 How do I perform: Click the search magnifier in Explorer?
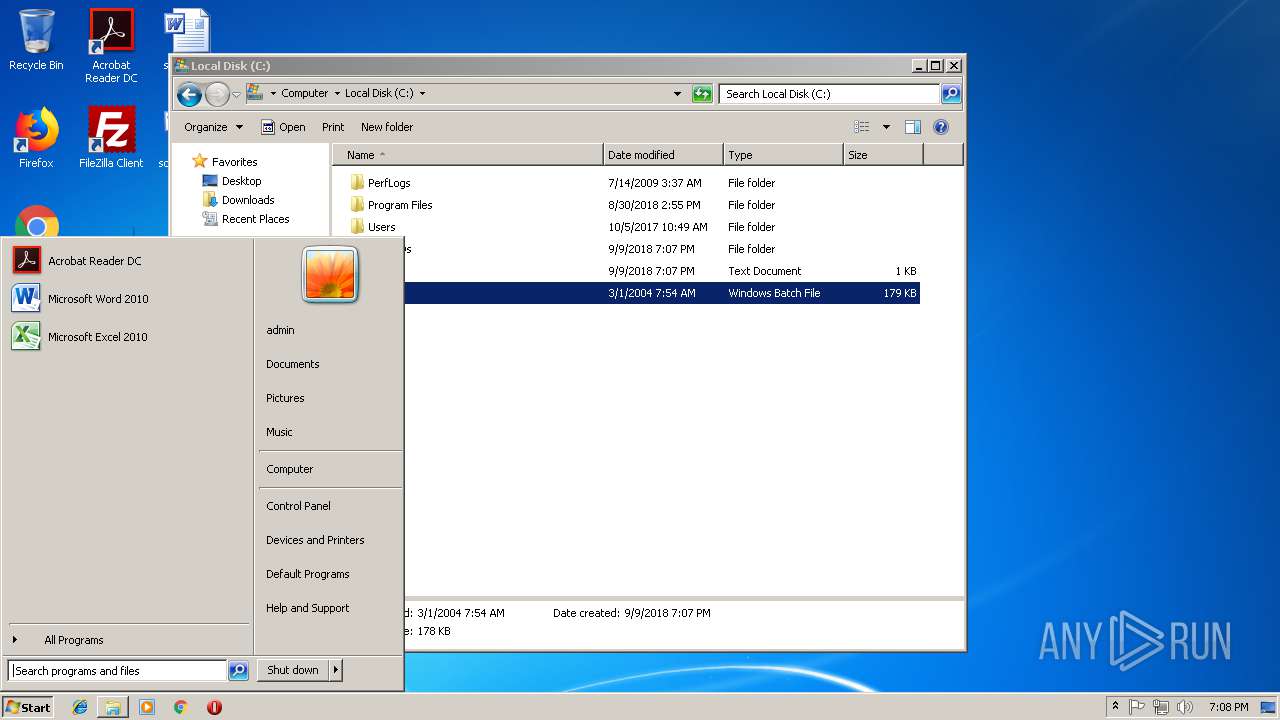tap(951, 94)
